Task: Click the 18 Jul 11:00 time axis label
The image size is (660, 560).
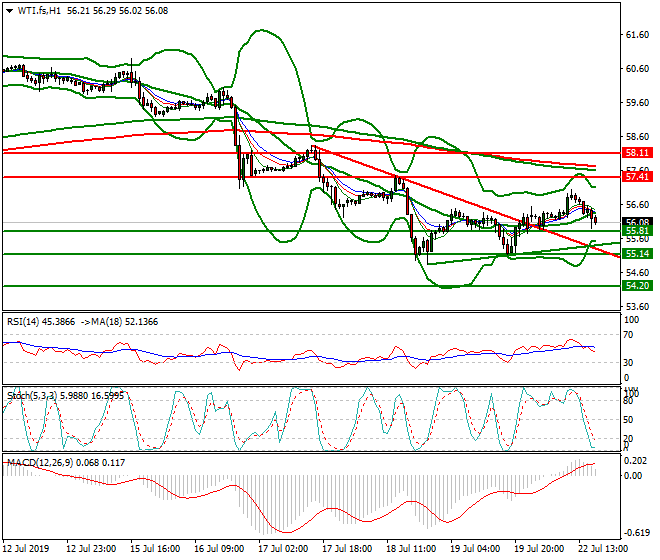Action: coord(411,549)
